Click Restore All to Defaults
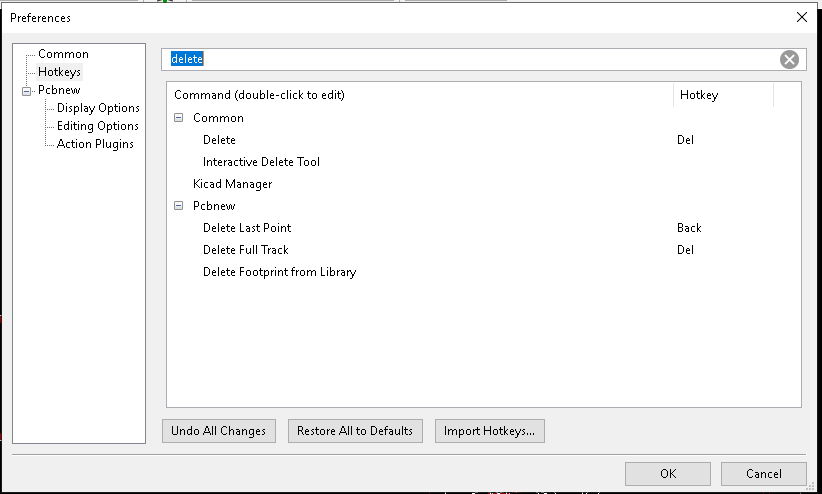 click(x=355, y=431)
